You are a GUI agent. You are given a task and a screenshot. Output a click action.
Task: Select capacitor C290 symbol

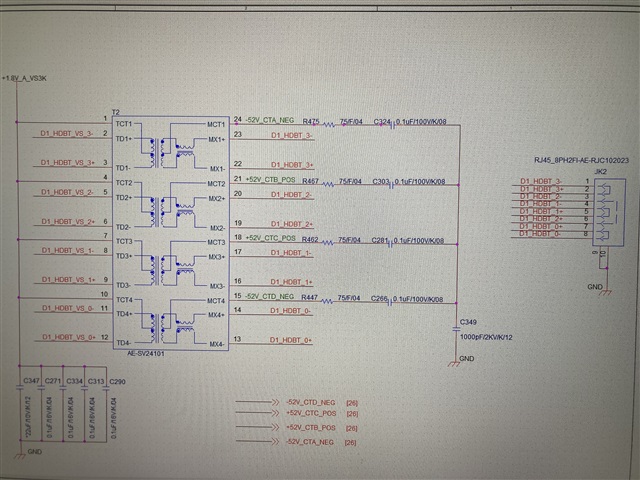coord(106,389)
